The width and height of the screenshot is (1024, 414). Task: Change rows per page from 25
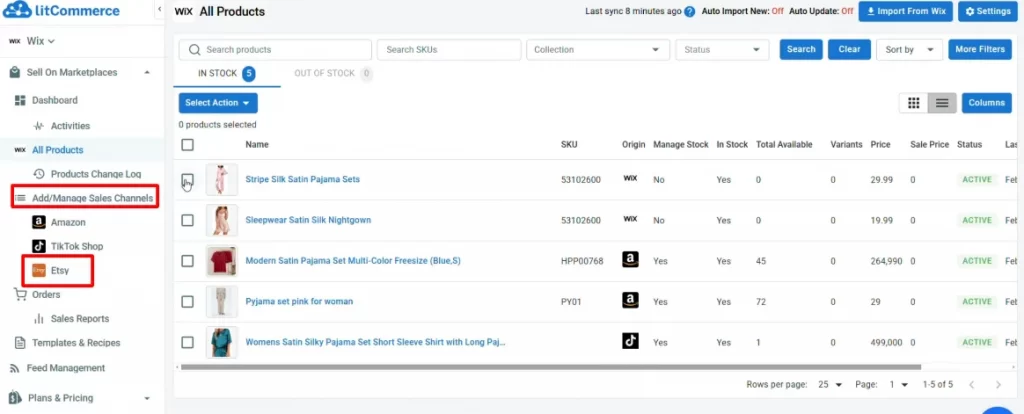(830, 385)
